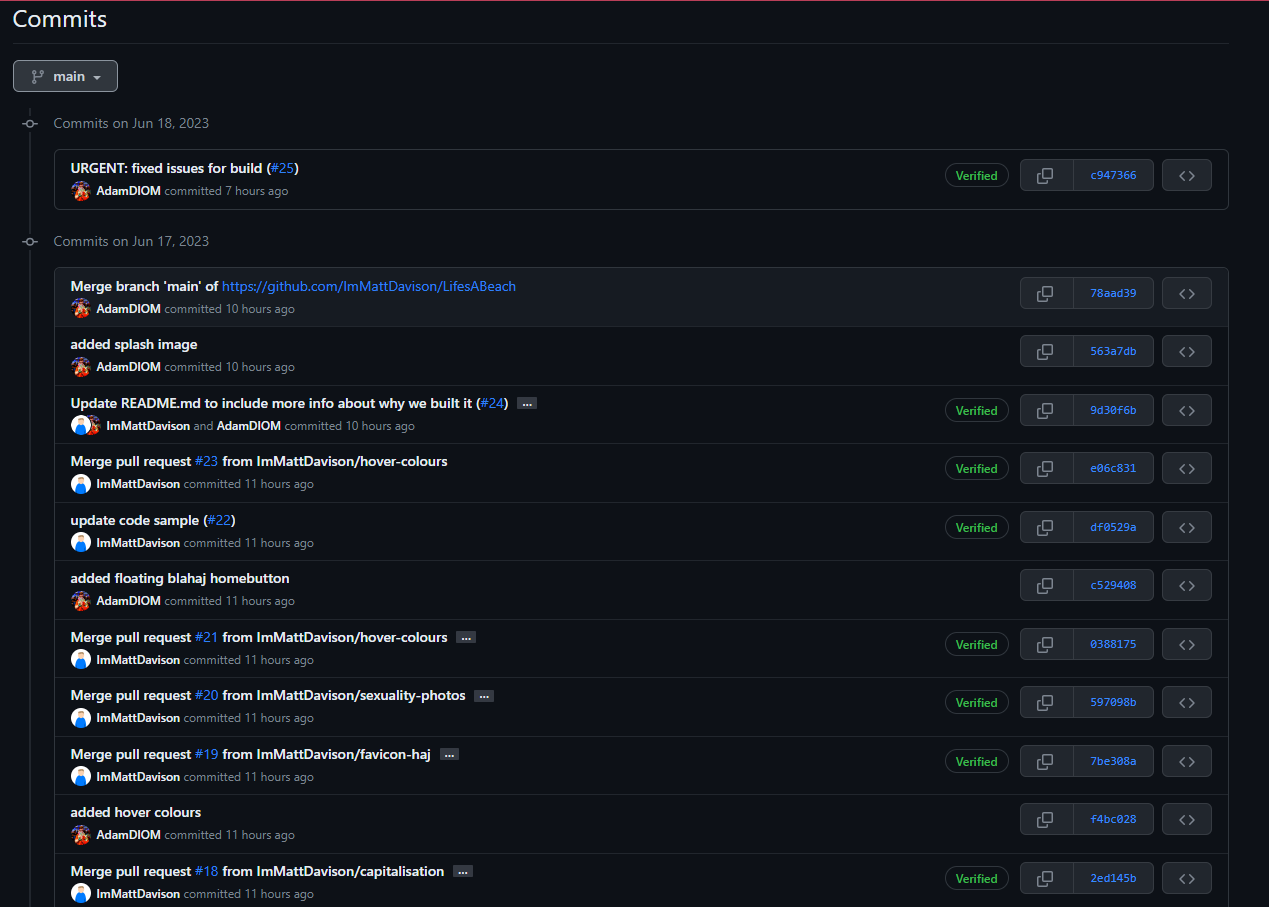Copy full SHA for commit c529408
Viewport: 1269px width, 907px height.
1046,585
